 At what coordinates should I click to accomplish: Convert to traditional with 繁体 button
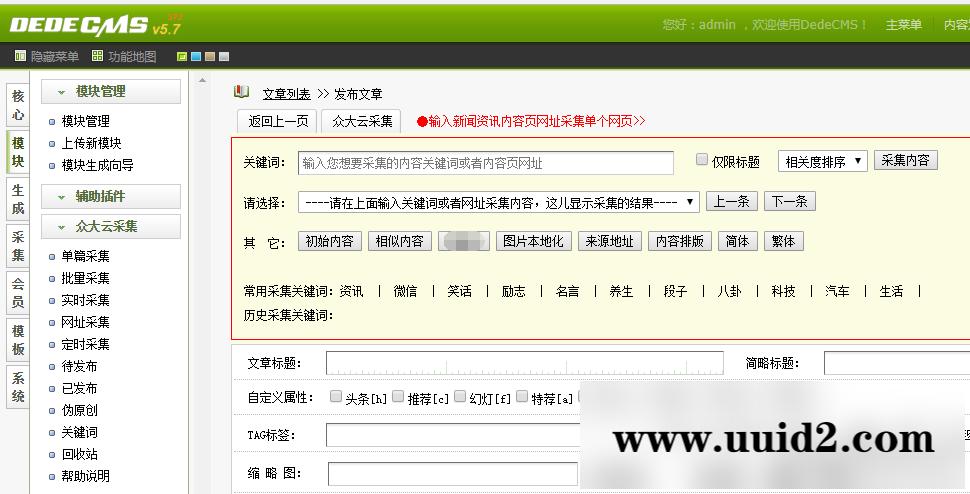[x=784, y=241]
